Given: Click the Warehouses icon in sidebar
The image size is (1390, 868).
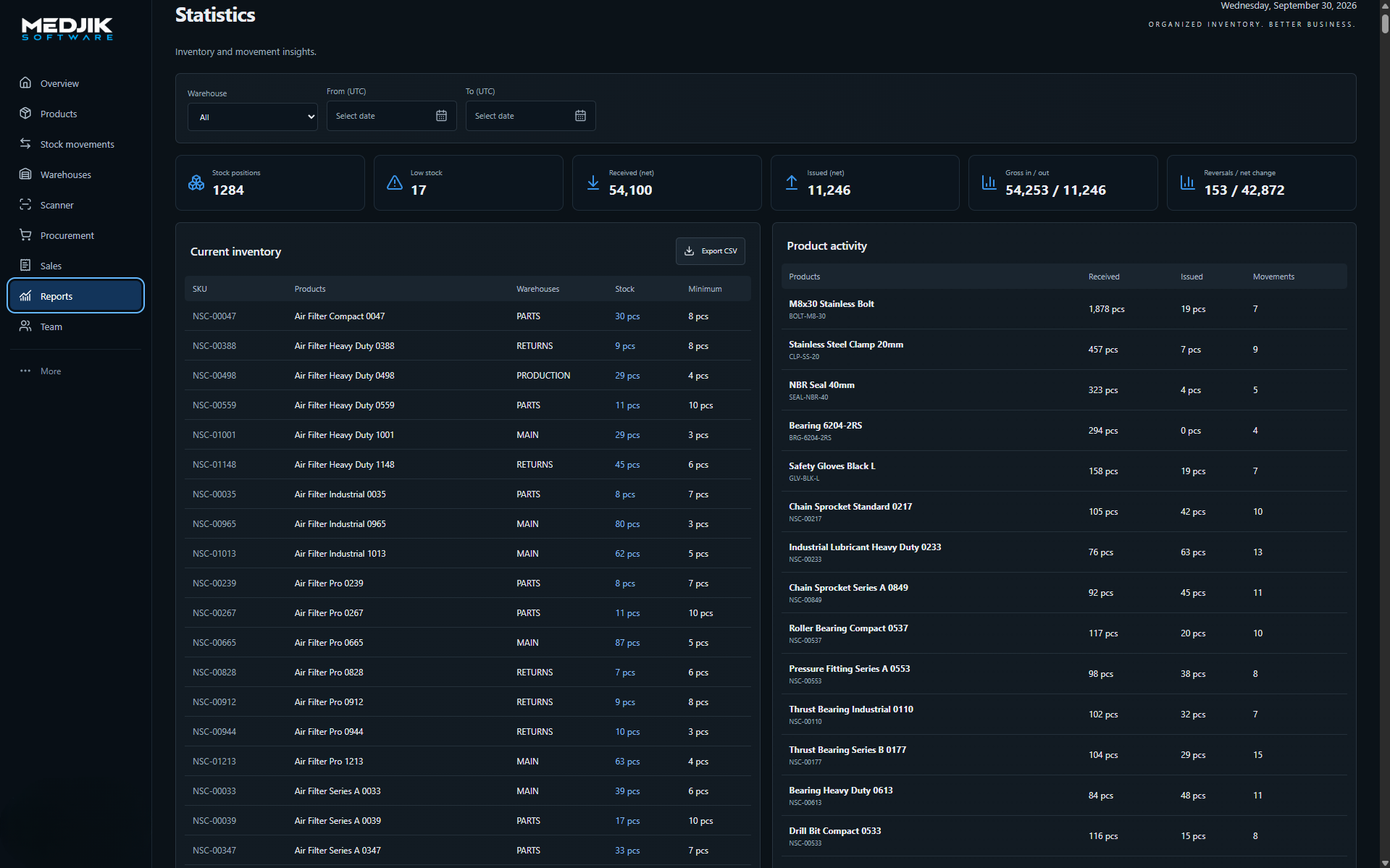Looking at the screenshot, I should tap(25, 174).
